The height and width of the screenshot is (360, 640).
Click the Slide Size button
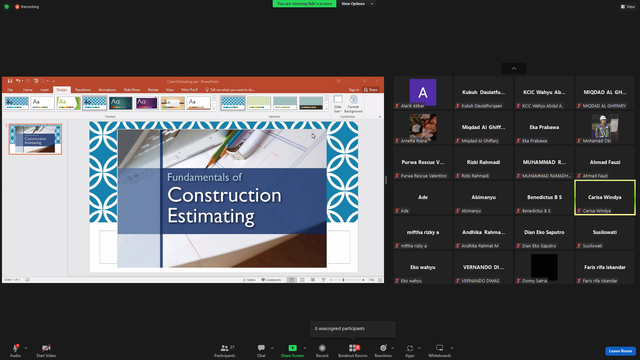[338, 104]
